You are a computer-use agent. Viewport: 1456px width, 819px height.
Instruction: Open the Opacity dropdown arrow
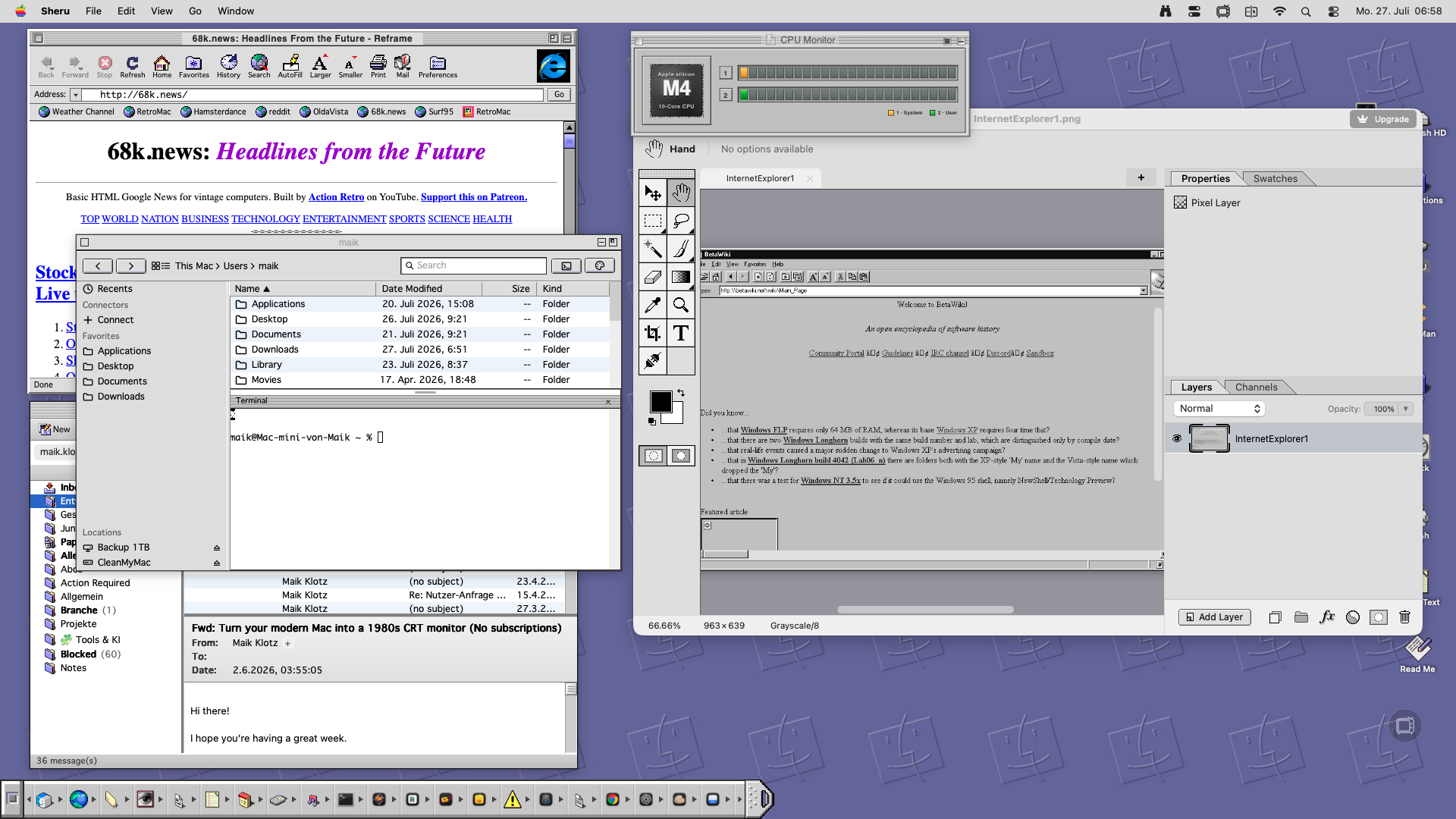coord(1406,409)
